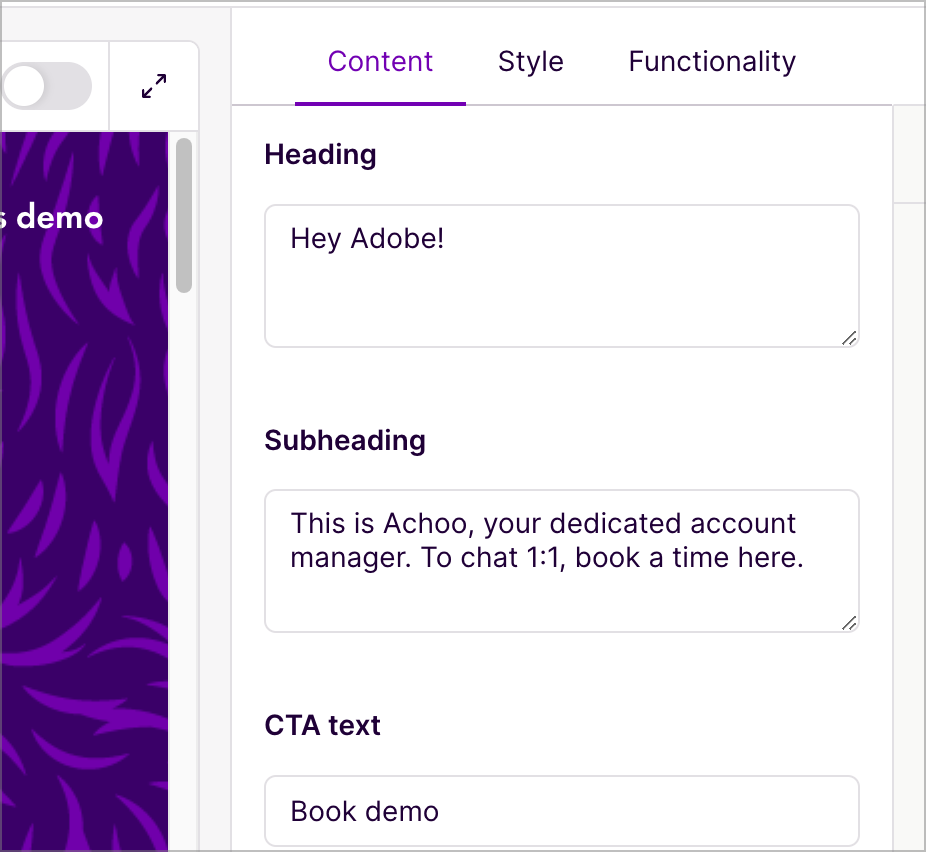This screenshot has height=852, width=926.
Task: Select the white "demo" heading in the preview
Action: coord(59,217)
